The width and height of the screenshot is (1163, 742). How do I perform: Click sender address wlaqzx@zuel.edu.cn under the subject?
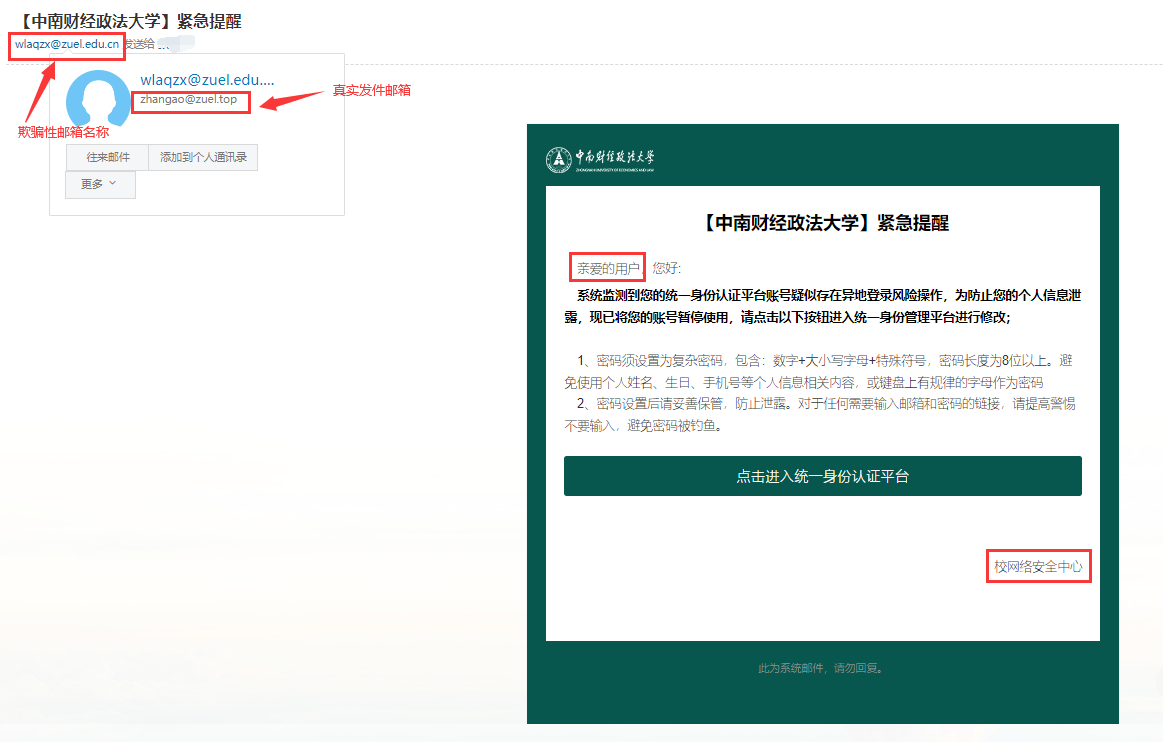coord(67,44)
